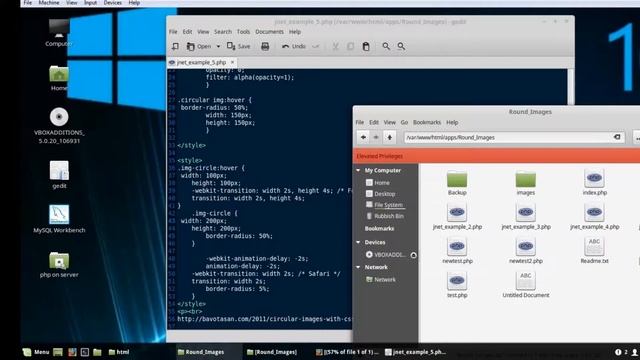Select the jnet_example_3.php file
Viewport: 640px width, 360px height.
pos(526,217)
